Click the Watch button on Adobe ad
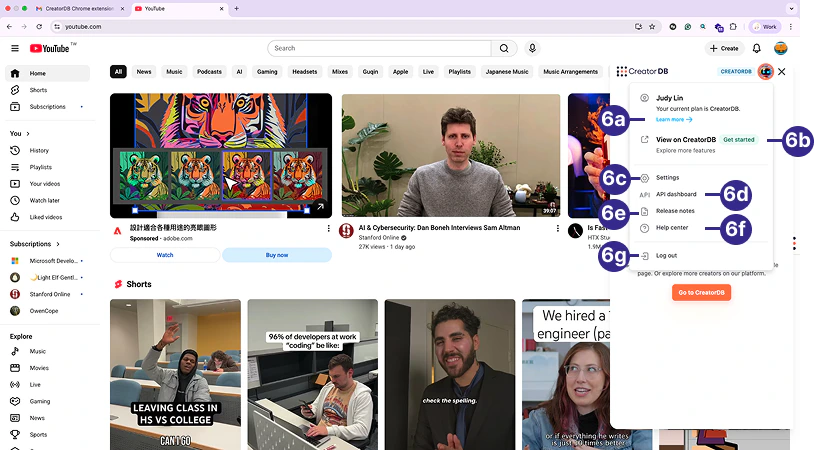Image resolution: width=814 pixels, height=450 pixels. (x=165, y=255)
